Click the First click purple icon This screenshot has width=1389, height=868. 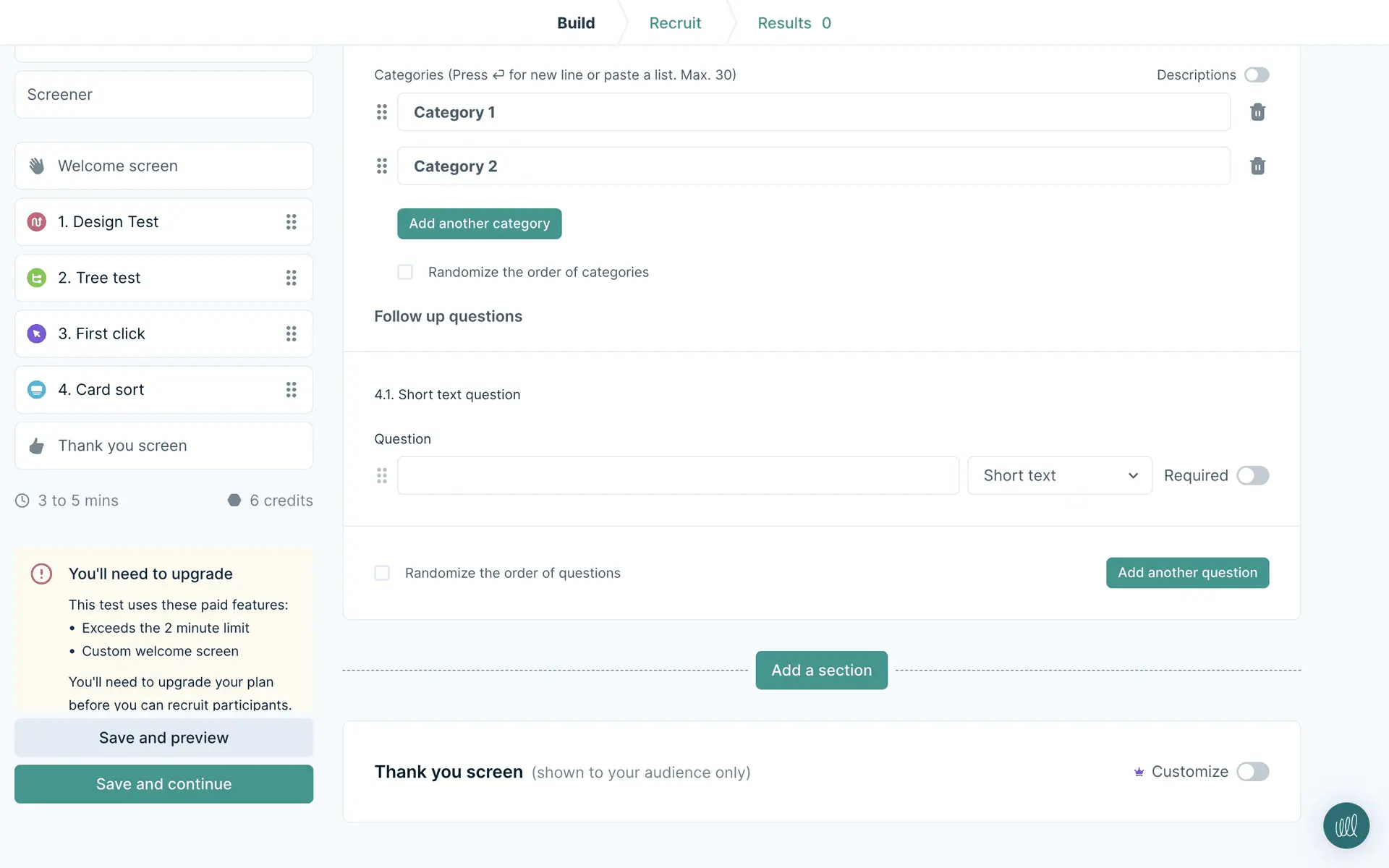pyautogui.click(x=37, y=333)
